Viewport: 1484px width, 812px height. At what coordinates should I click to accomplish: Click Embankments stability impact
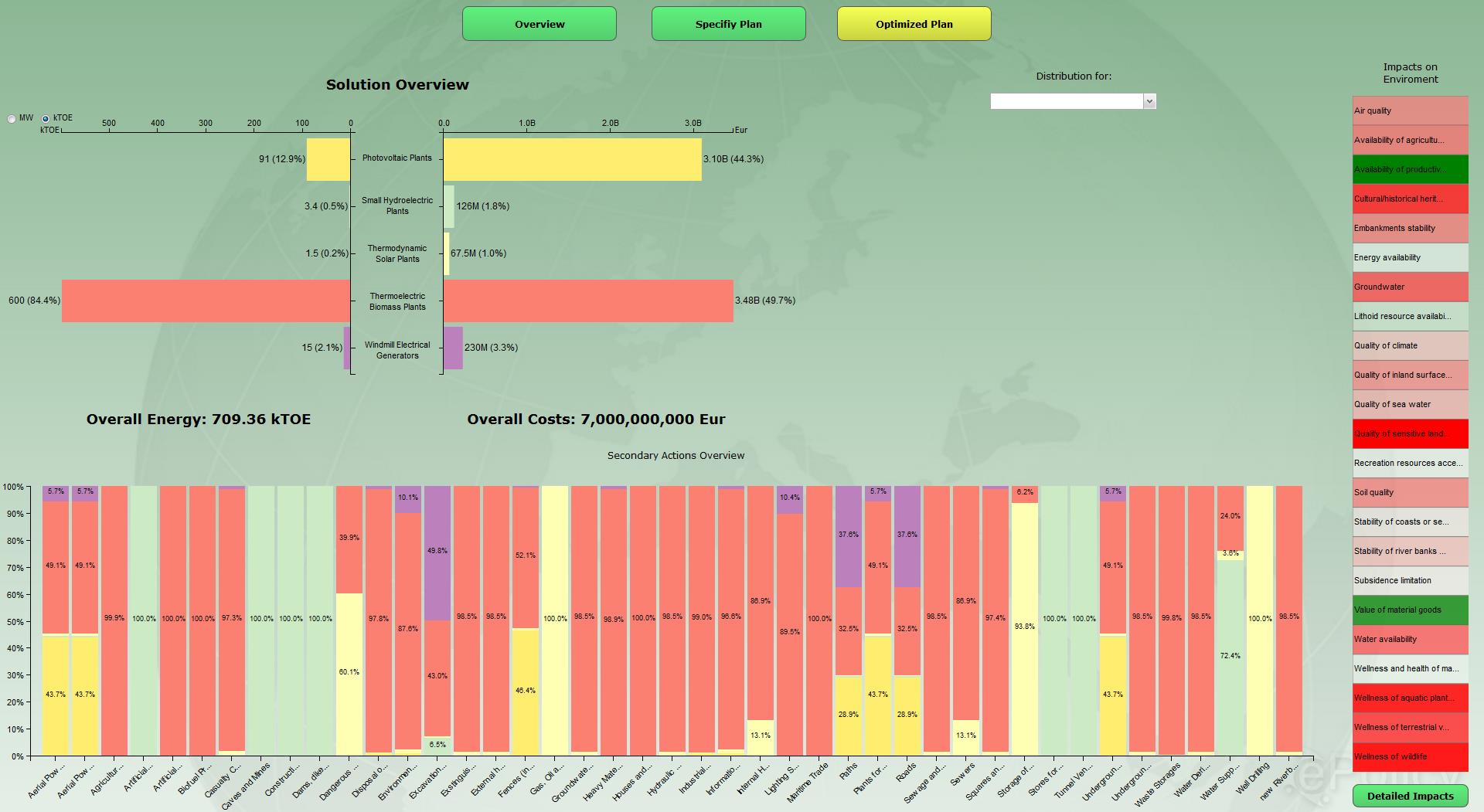click(x=1411, y=228)
